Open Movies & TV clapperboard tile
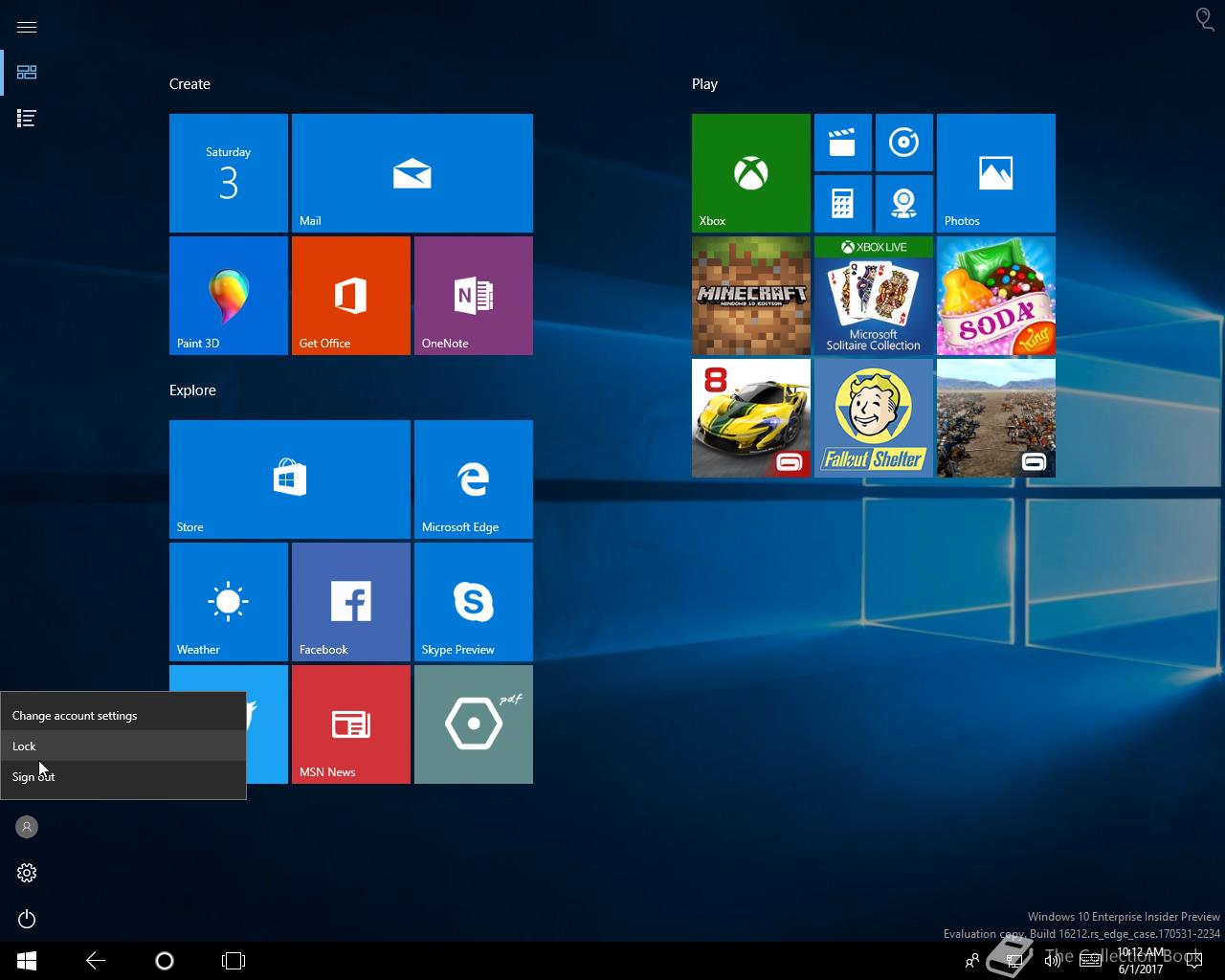Image resolution: width=1225 pixels, height=980 pixels. [x=843, y=143]
